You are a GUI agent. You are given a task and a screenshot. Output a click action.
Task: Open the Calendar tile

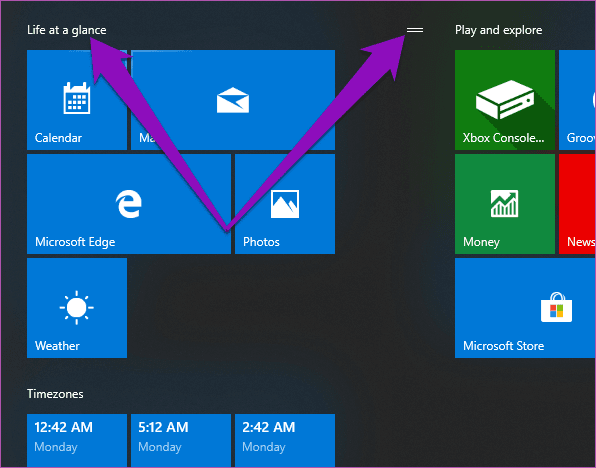[77, 100]
